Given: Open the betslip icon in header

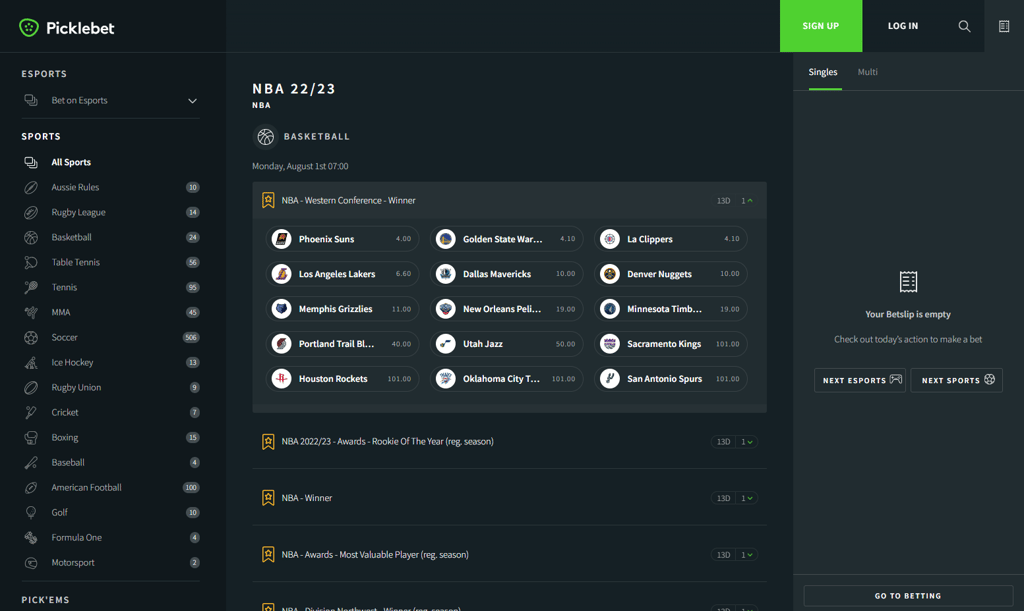Looking at the screenshot, I should click(x=1004, y=26).
